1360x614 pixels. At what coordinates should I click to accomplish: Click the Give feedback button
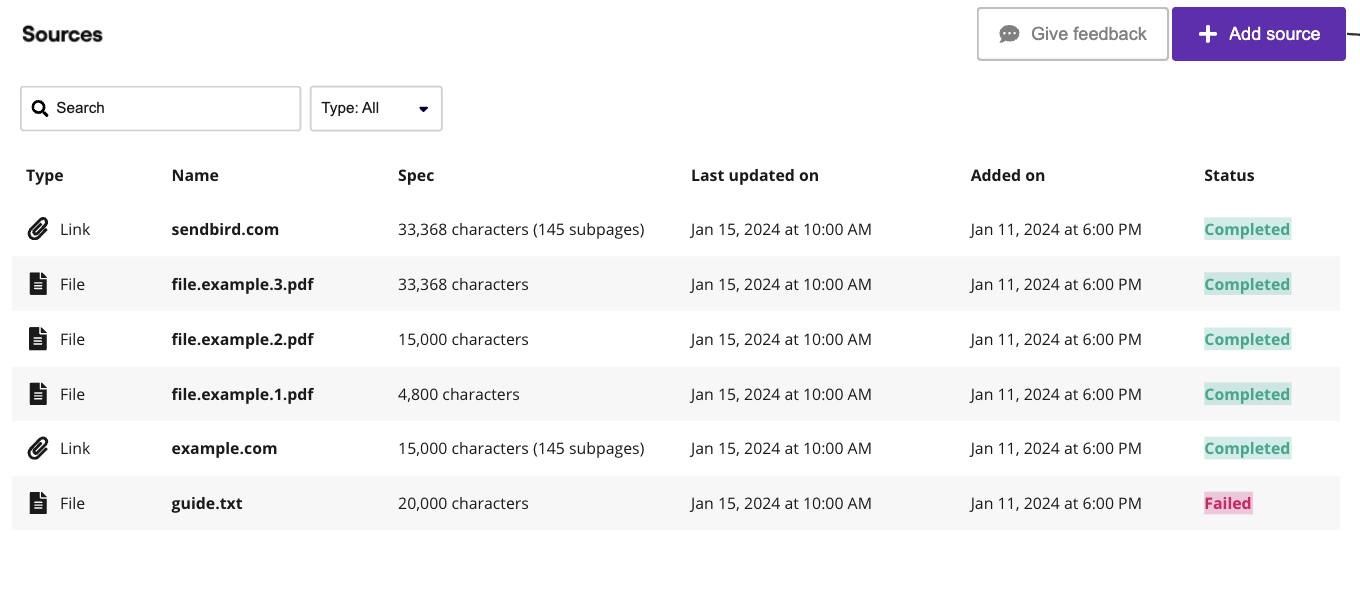point(1072,34)
